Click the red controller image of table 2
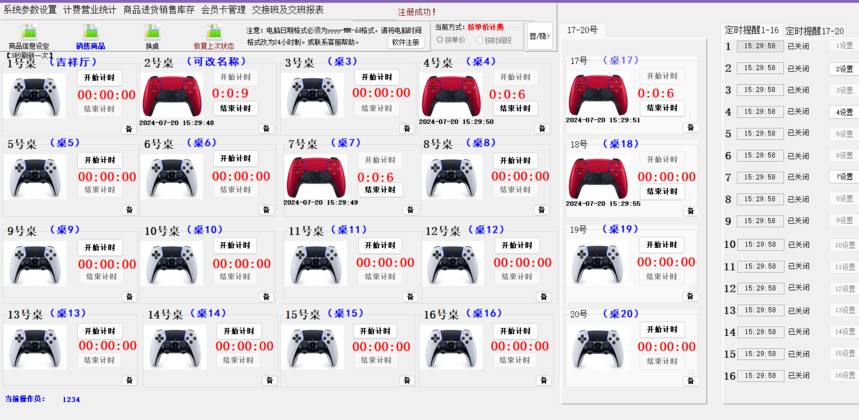Image resolution: width=859 pixels, height=420 pixels. [171, 95]
